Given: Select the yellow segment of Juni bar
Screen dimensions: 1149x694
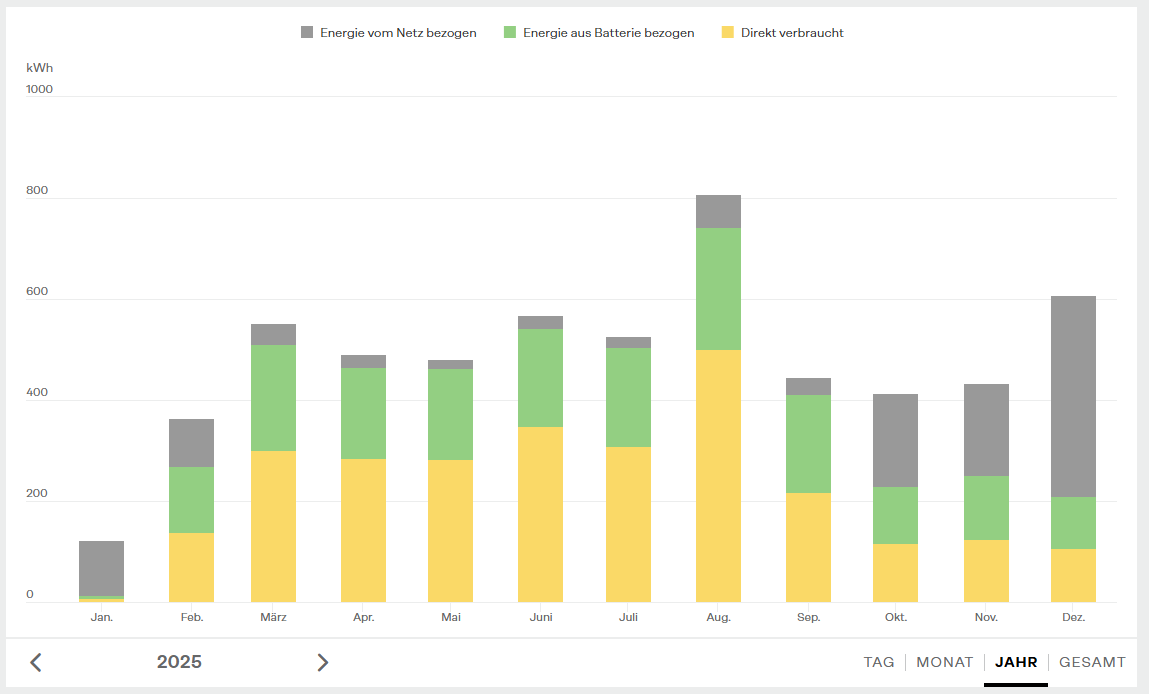Looking at the screenshot, I should (540, 514).
